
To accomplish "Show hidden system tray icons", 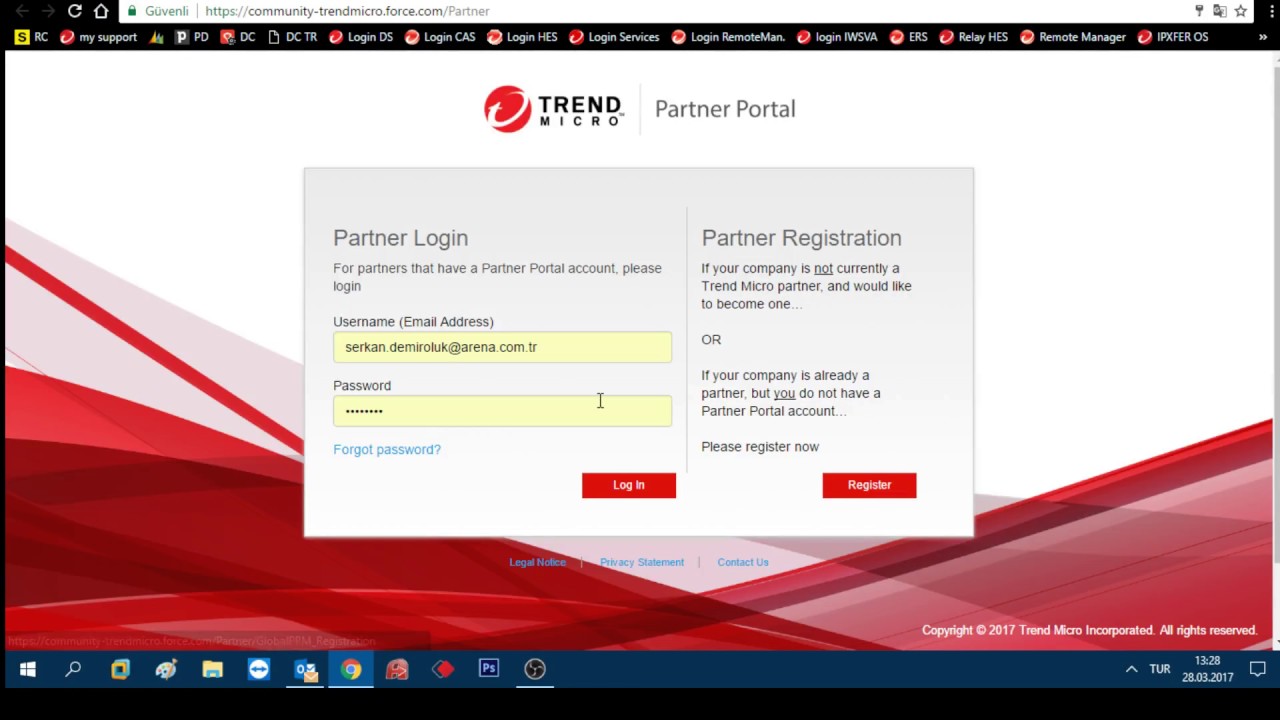I will pyautogui.click(x=1131, y=669).
